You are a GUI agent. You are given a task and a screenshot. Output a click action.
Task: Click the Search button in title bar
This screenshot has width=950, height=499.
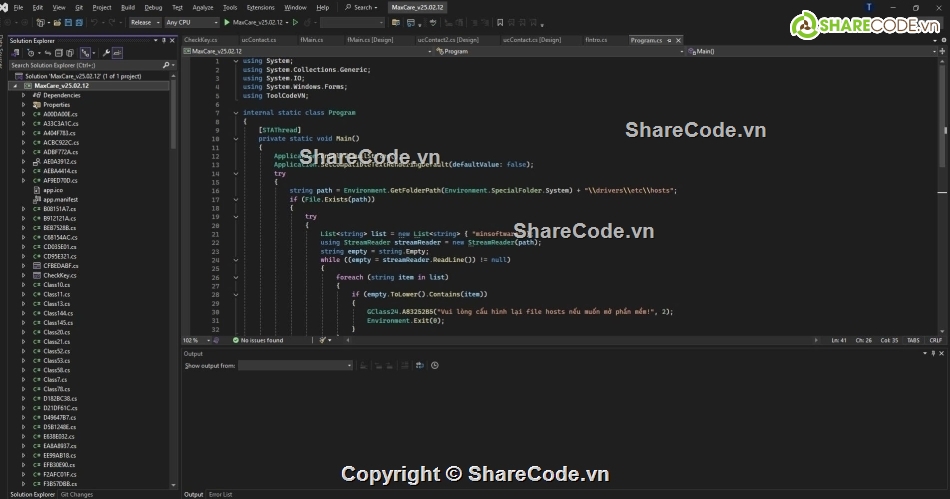pyautogui.click(x=361, y=7)
